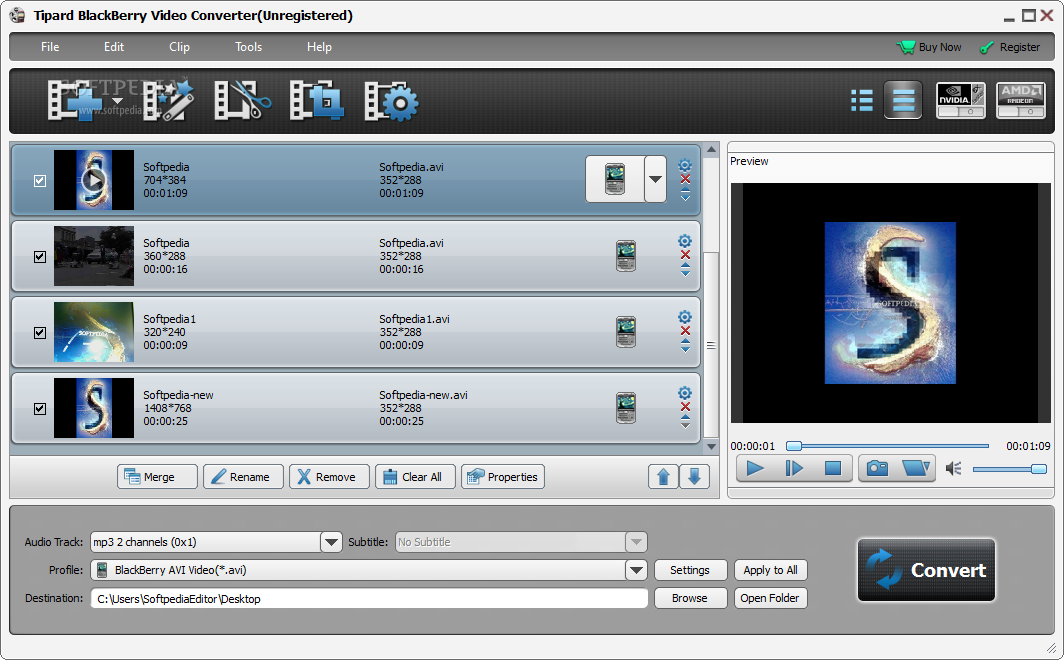Adjust the volume slider

tap(1010, 469)
